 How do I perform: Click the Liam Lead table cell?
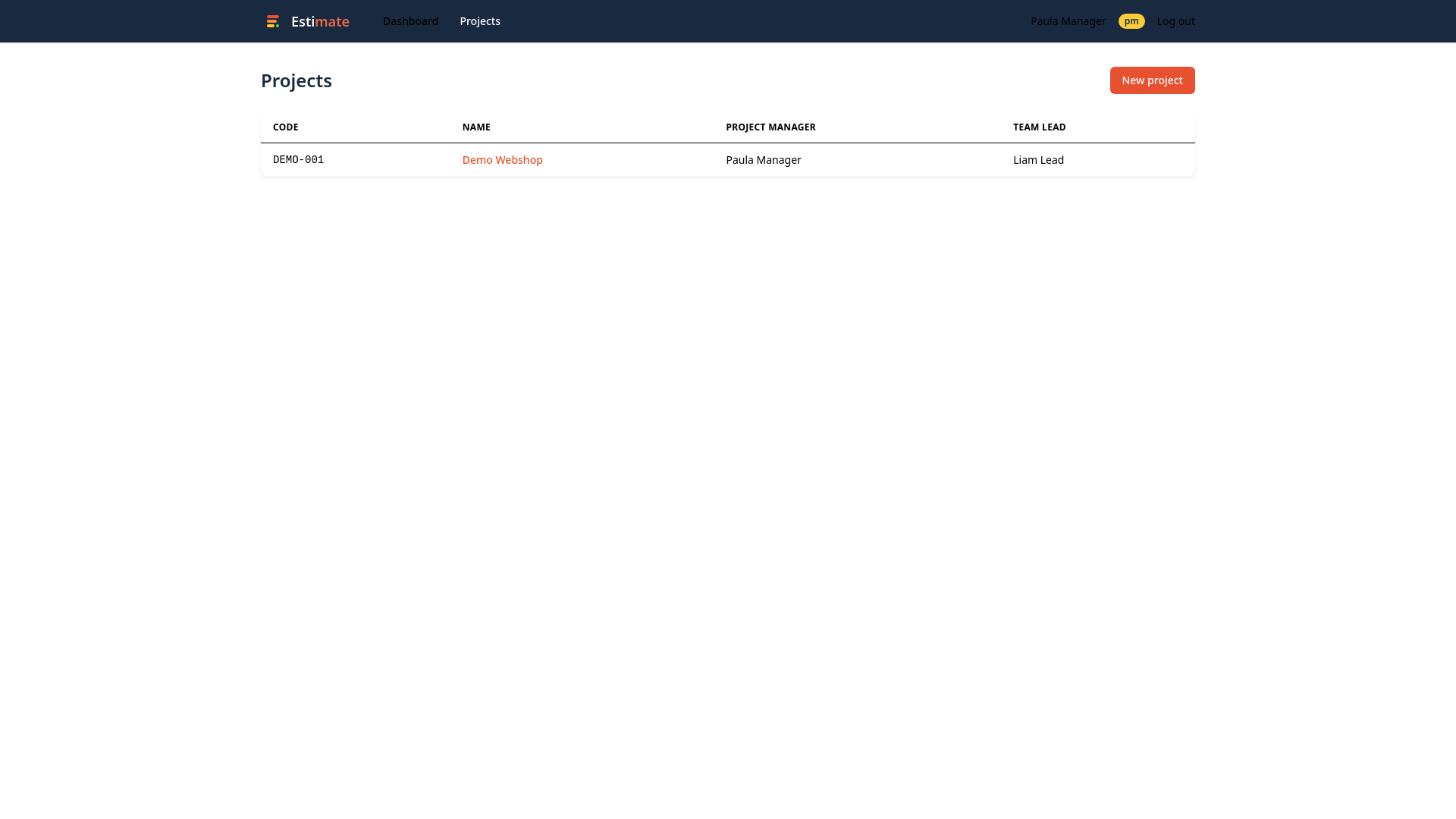pyautogui.click(x=1098, y=160)
